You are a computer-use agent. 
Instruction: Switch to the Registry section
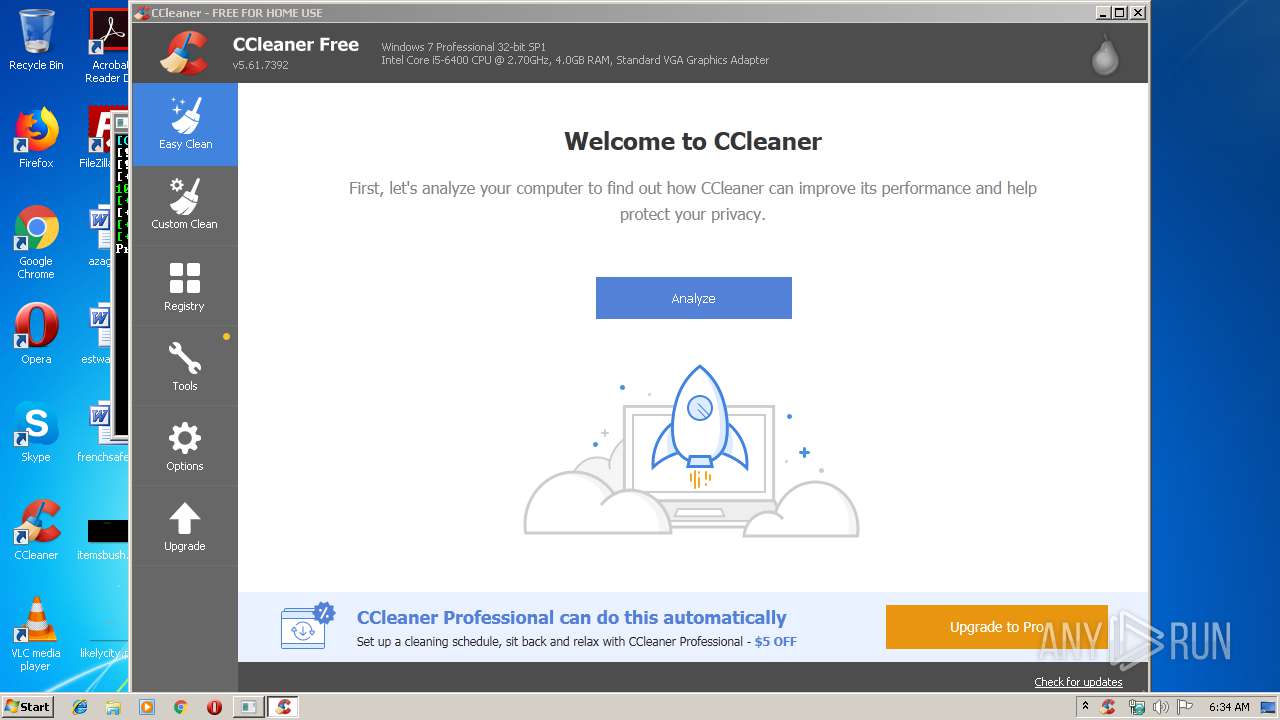click(x=185, y=286)
